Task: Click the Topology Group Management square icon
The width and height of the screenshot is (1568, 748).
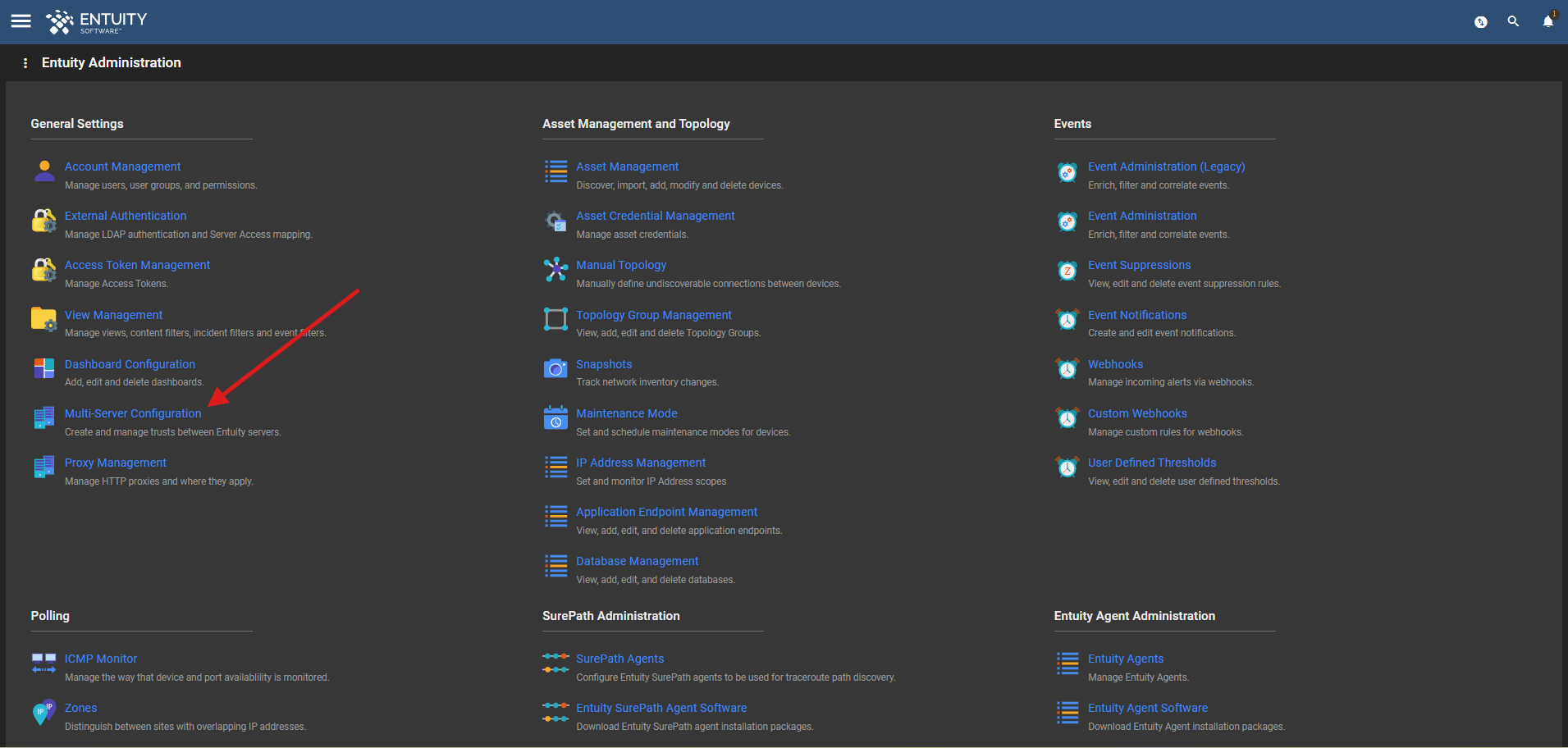Action: pos(556,319)
